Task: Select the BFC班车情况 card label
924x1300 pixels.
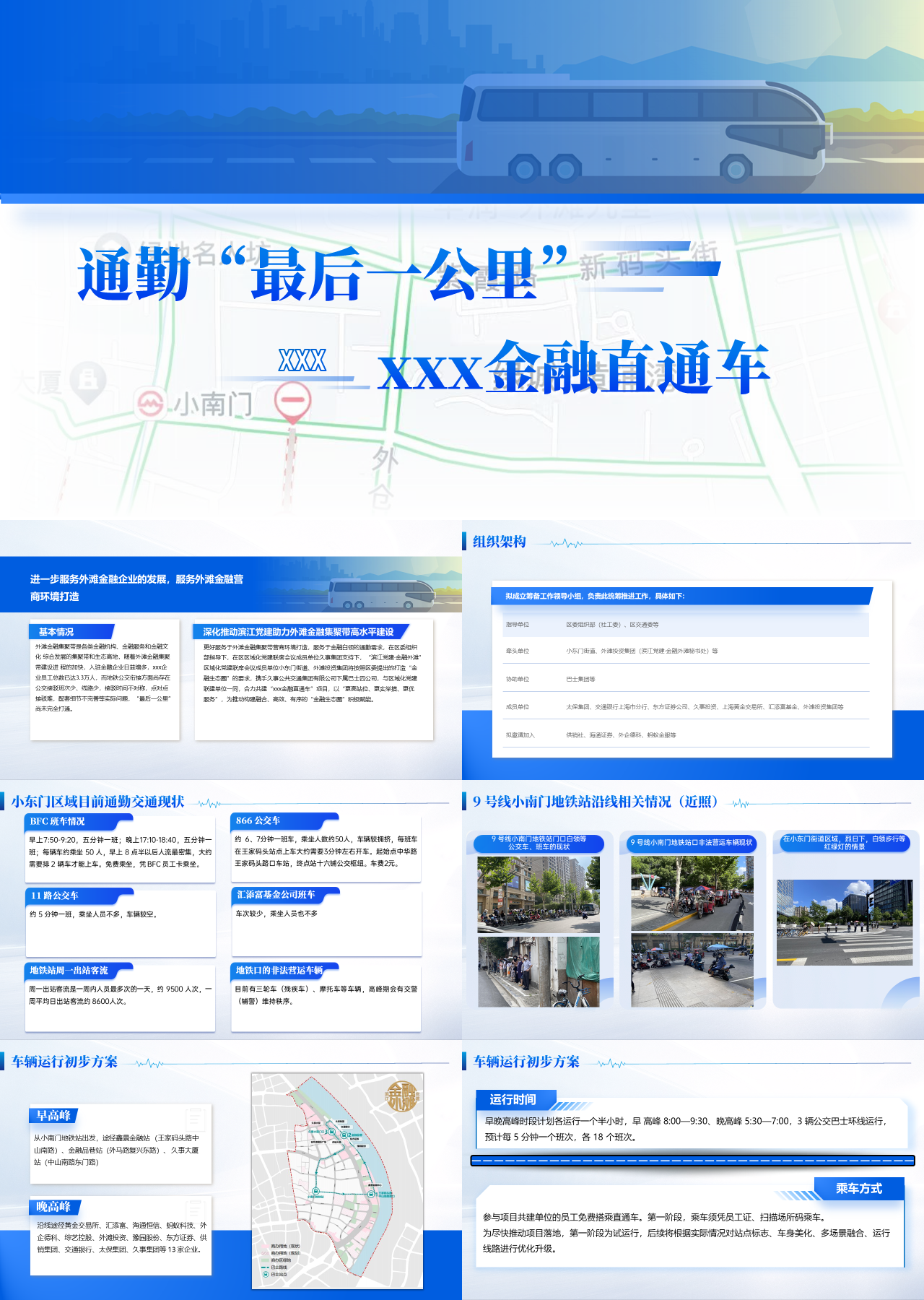Action: pyautogui.click(x=57, y=821)
